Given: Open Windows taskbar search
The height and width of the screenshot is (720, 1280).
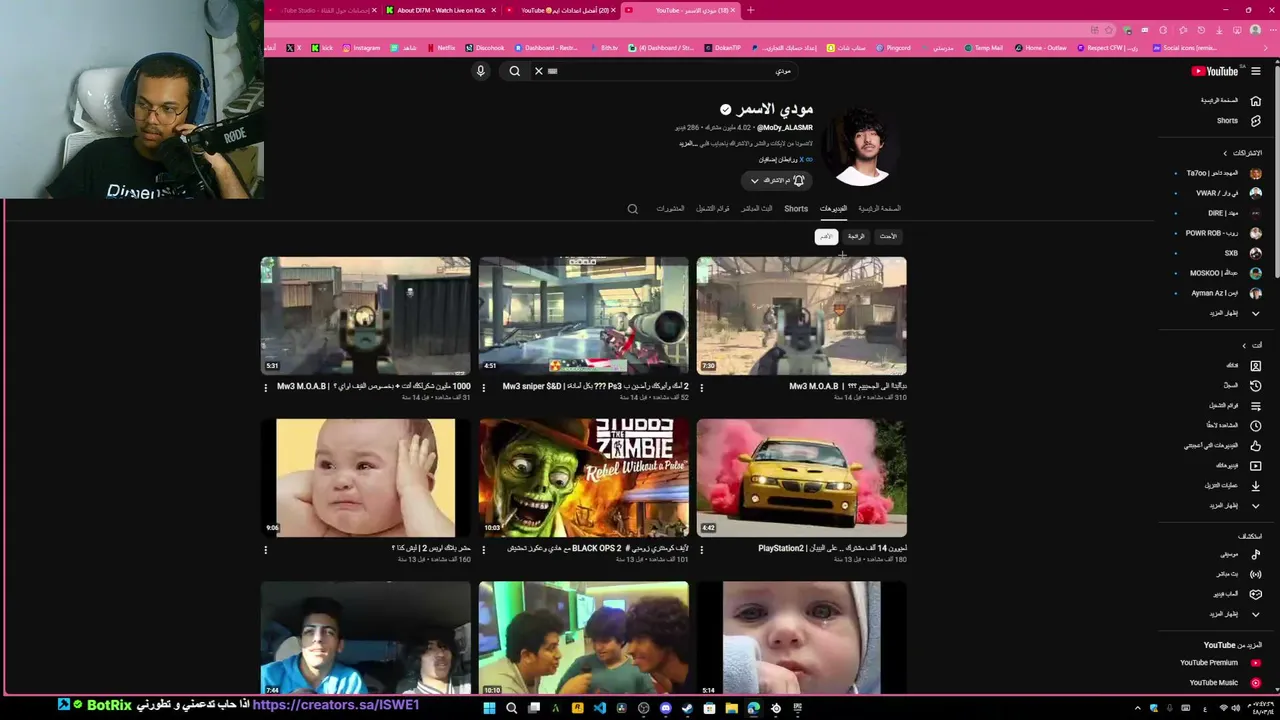Looking at the screenshot, I should click(511, 708).
